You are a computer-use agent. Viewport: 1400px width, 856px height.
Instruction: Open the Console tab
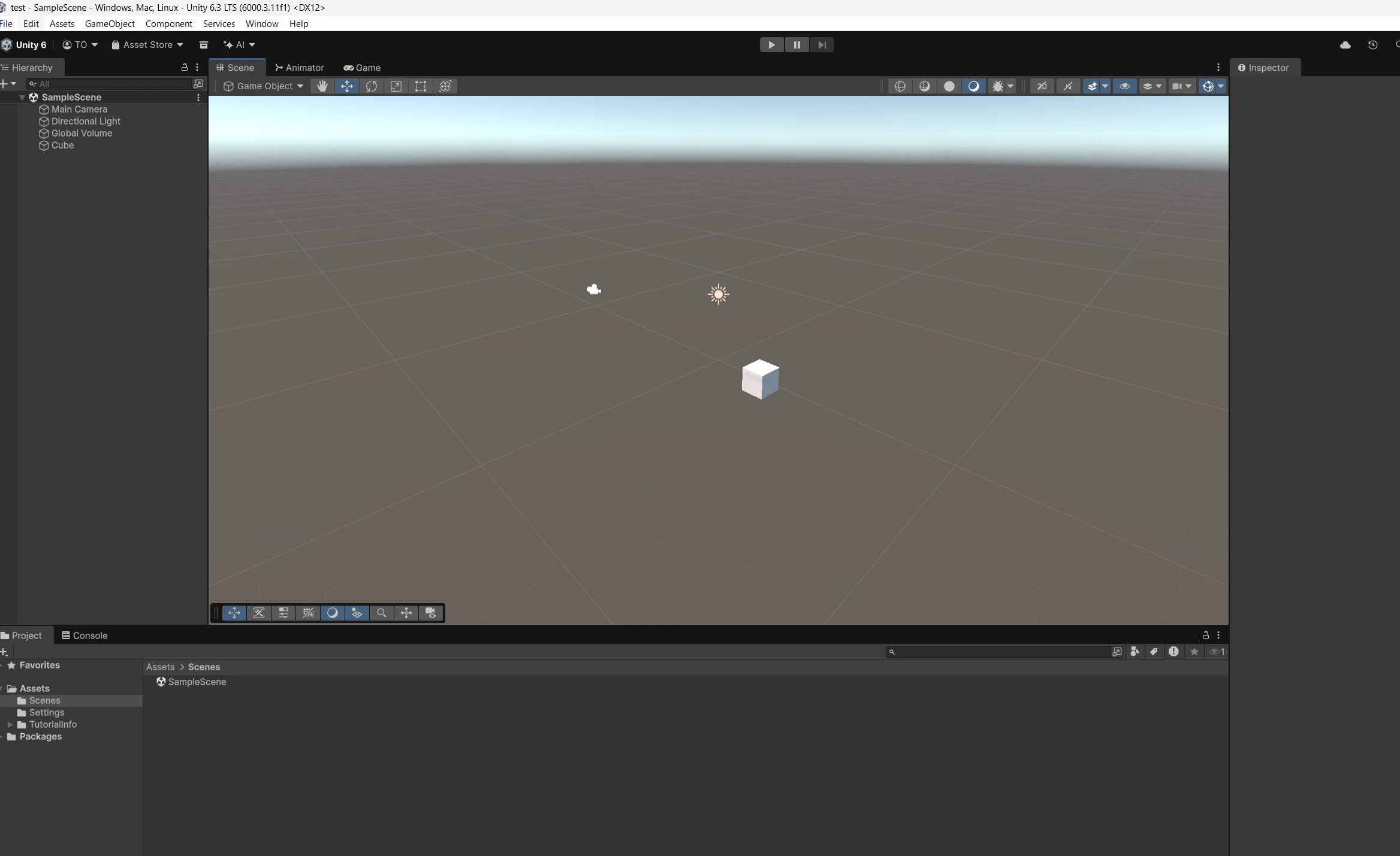(85, 636)
